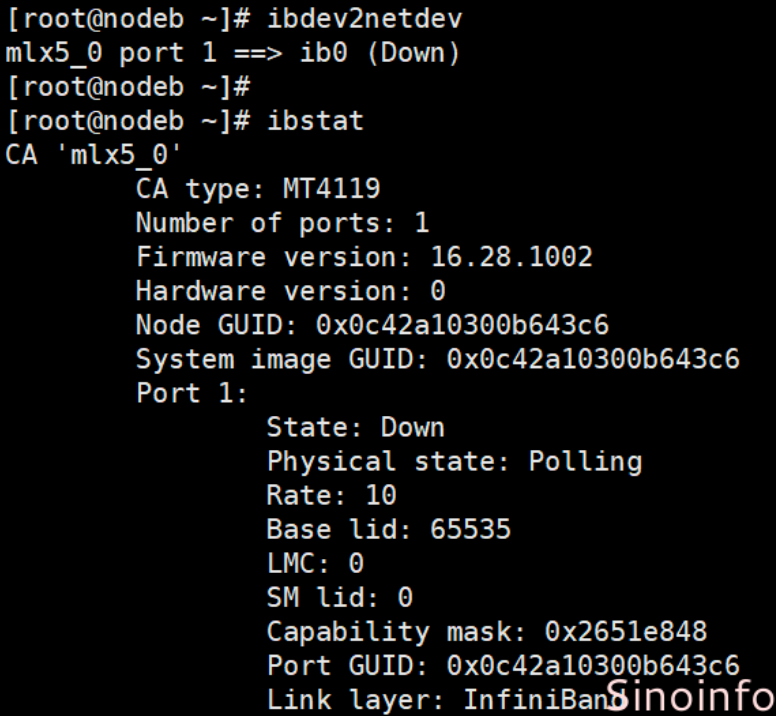This screenshot has width=776, height=716.
Task: Click the 'ib0 (Down)' output text
Action: coord(380,53)
